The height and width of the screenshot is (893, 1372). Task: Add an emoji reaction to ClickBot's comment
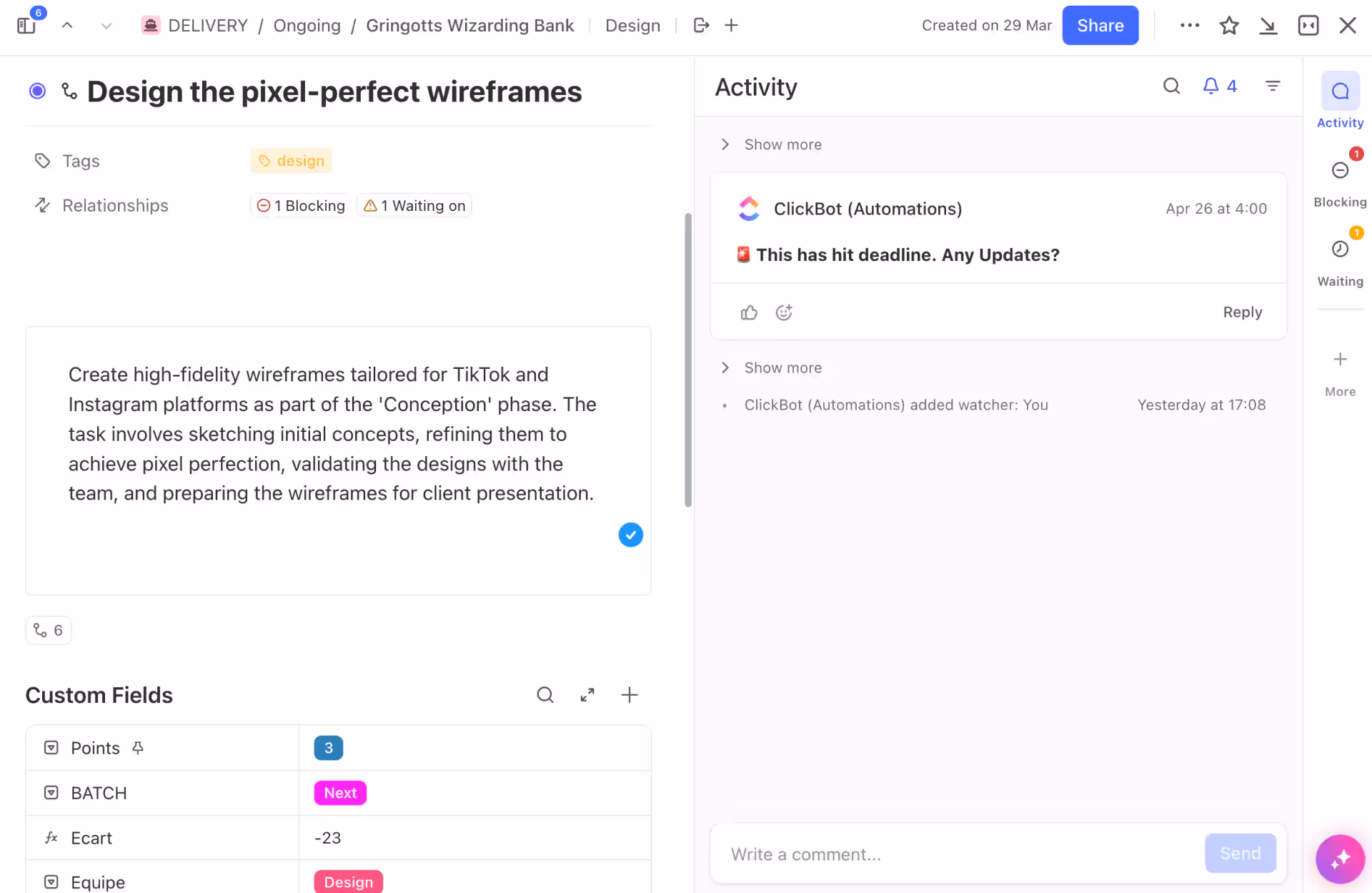783,312
